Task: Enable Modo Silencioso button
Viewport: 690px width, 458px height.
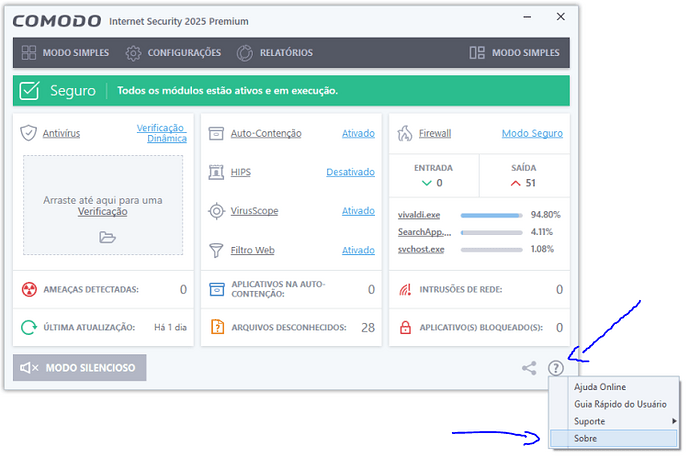Action: point(80,368)
